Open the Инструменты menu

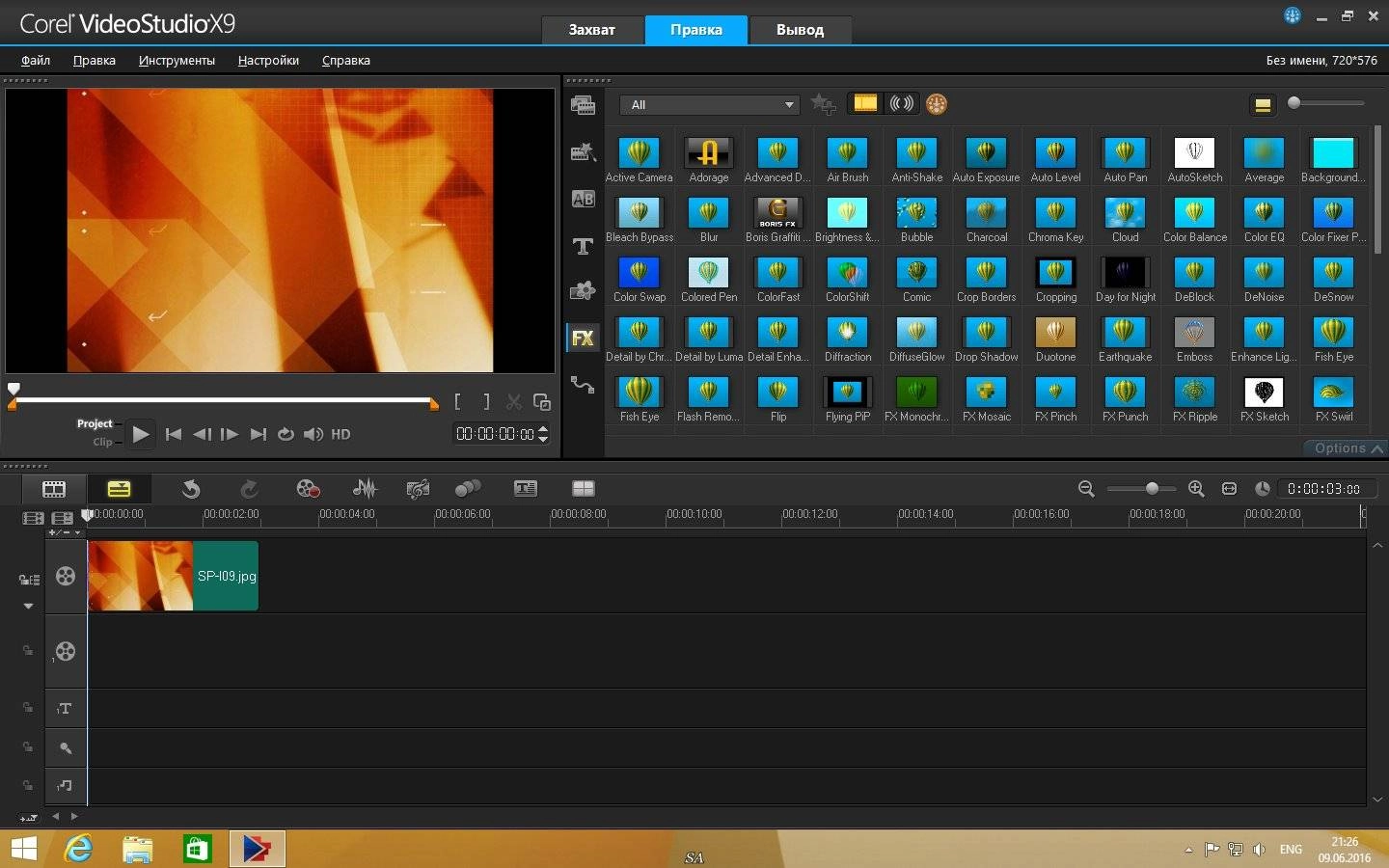[x=177, y=60]
